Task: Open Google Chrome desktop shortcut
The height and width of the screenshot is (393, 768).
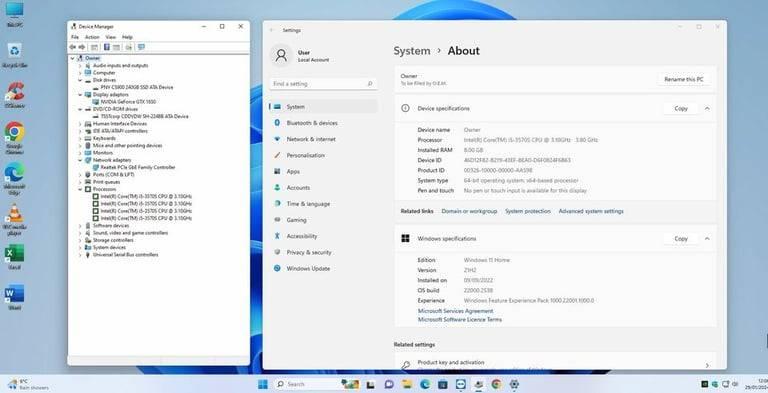Action: (15, 132)
